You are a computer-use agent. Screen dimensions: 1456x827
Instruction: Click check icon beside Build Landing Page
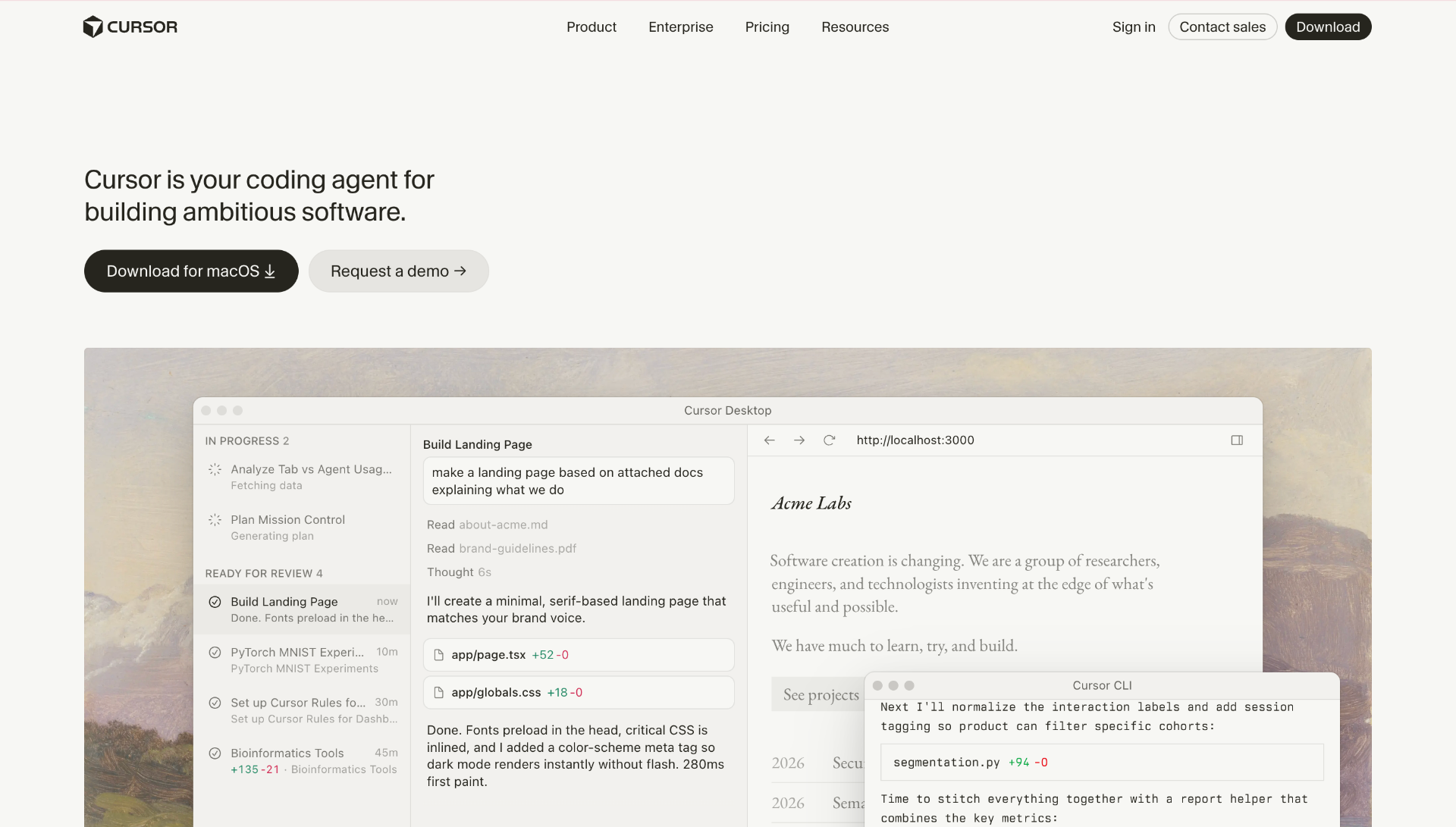pos(215,601)
